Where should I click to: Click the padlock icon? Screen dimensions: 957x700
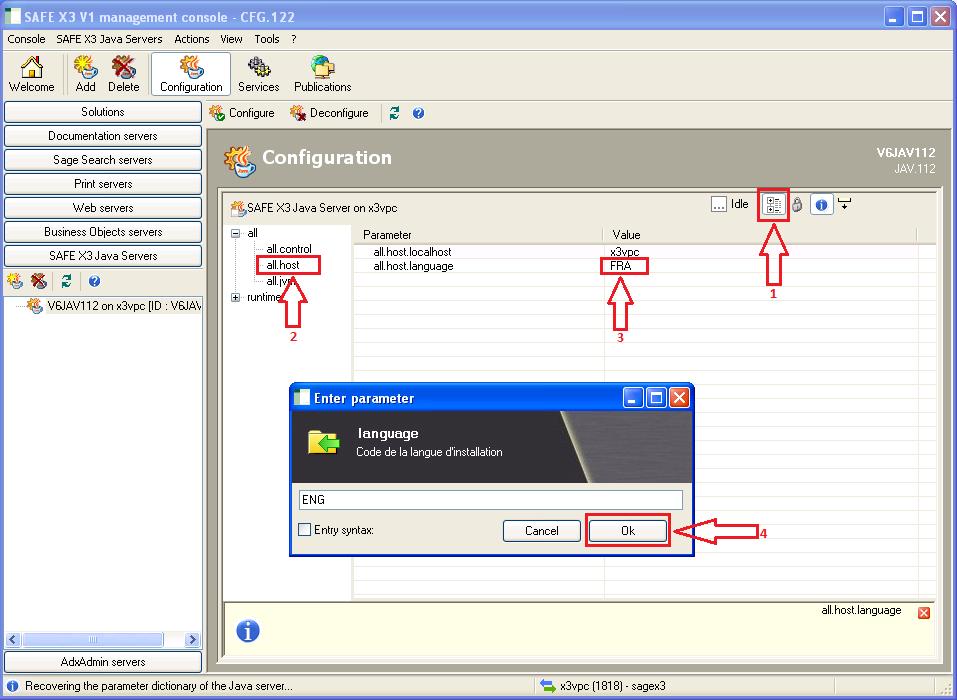tap(797, 204)
